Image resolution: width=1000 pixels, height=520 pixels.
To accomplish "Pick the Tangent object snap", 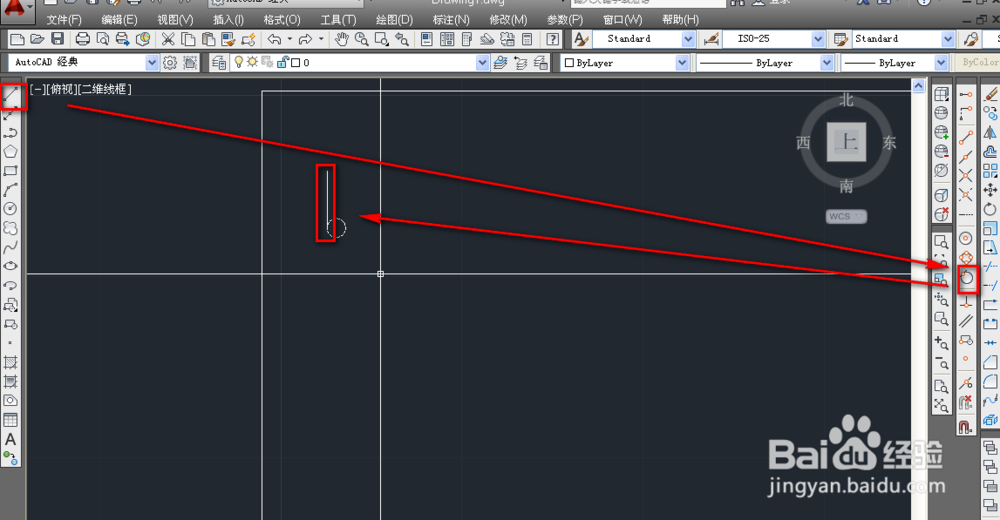I will point(966,278).
